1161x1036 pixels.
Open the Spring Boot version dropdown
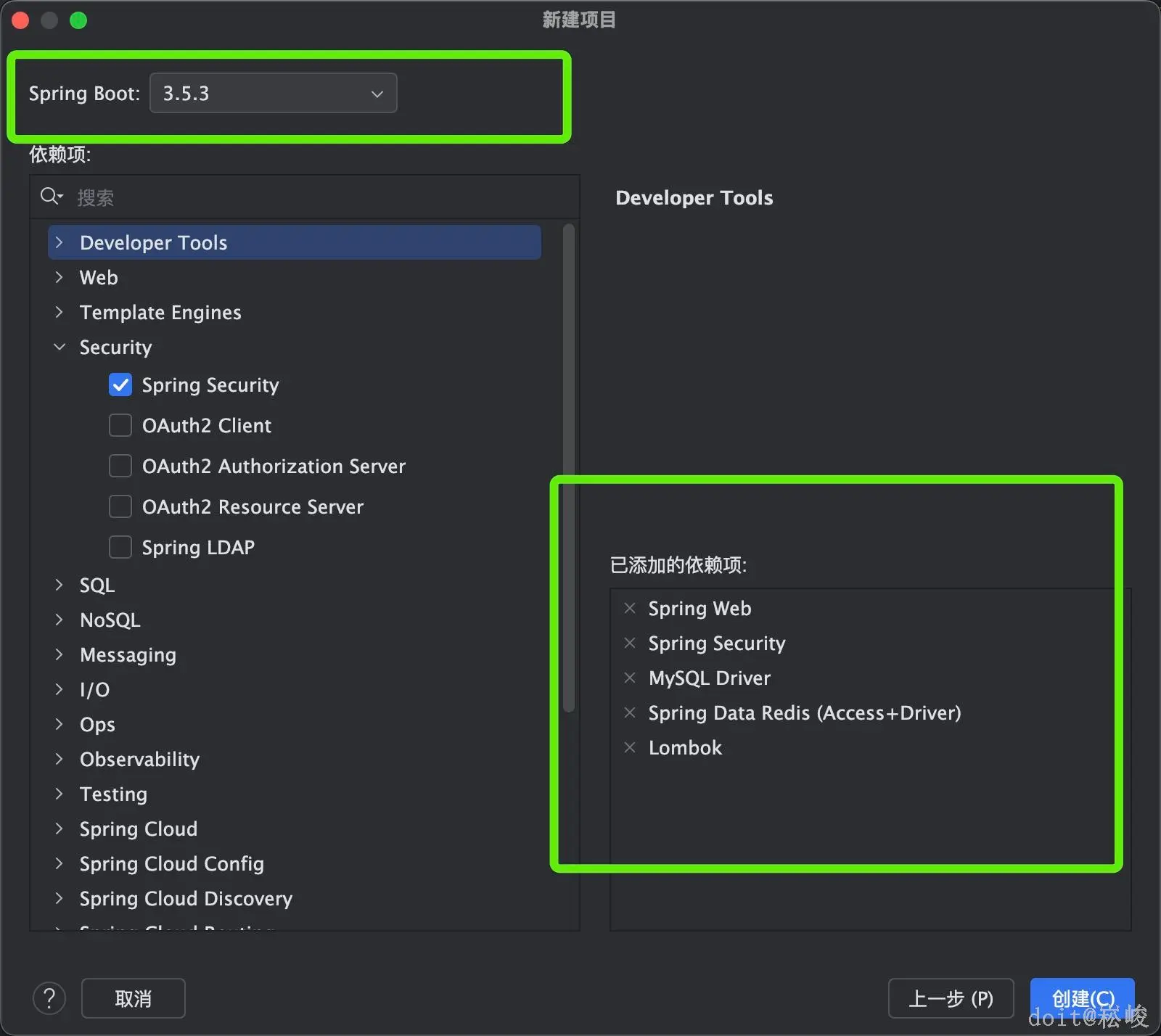pyautogui.click(x=273, y=93)
